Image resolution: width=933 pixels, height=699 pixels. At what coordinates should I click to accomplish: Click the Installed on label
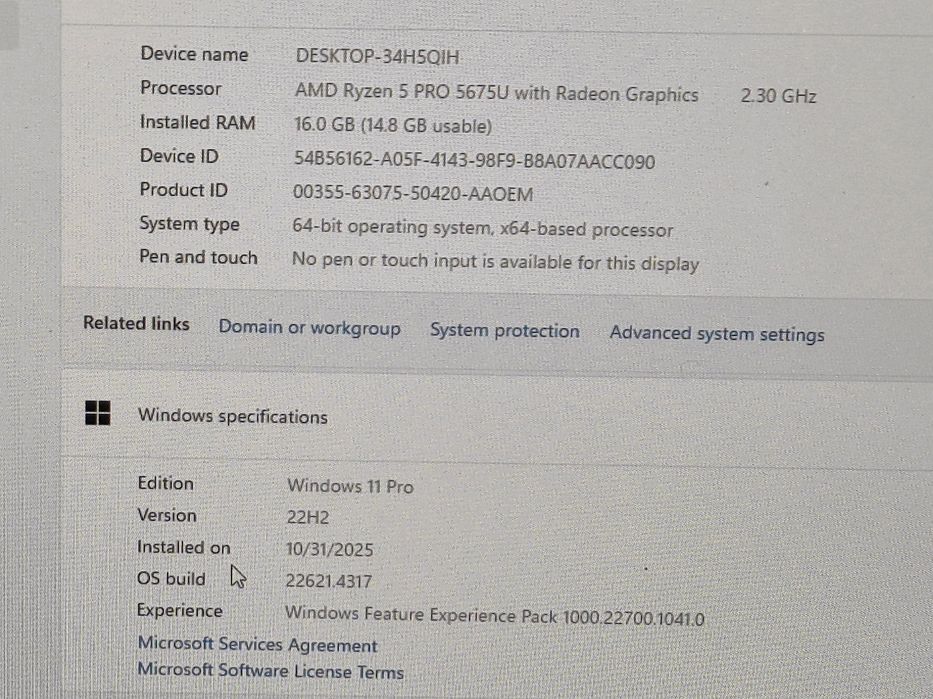click(x=183, y=547)
